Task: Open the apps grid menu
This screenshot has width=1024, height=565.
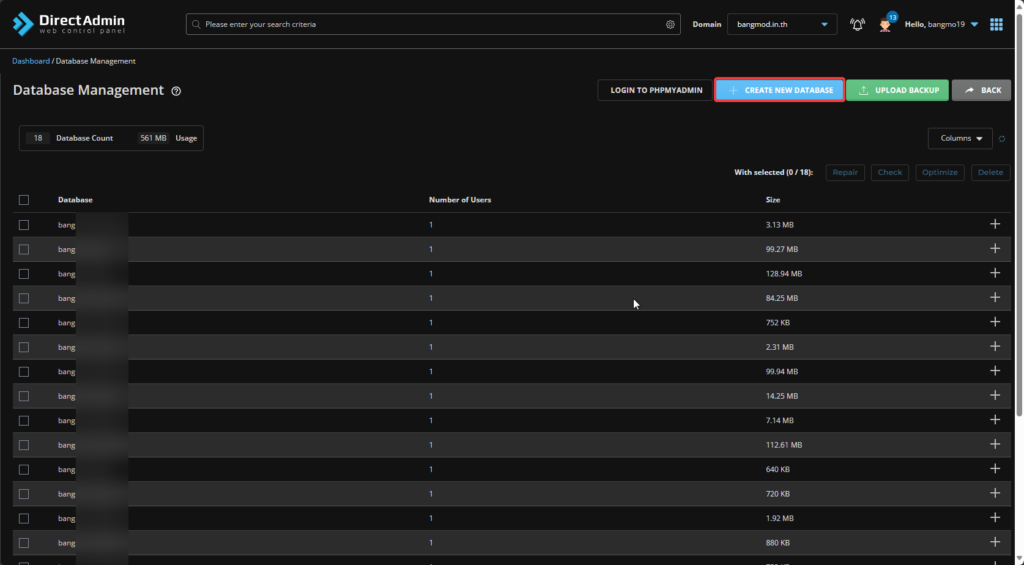Action: [x=996, y=24]
